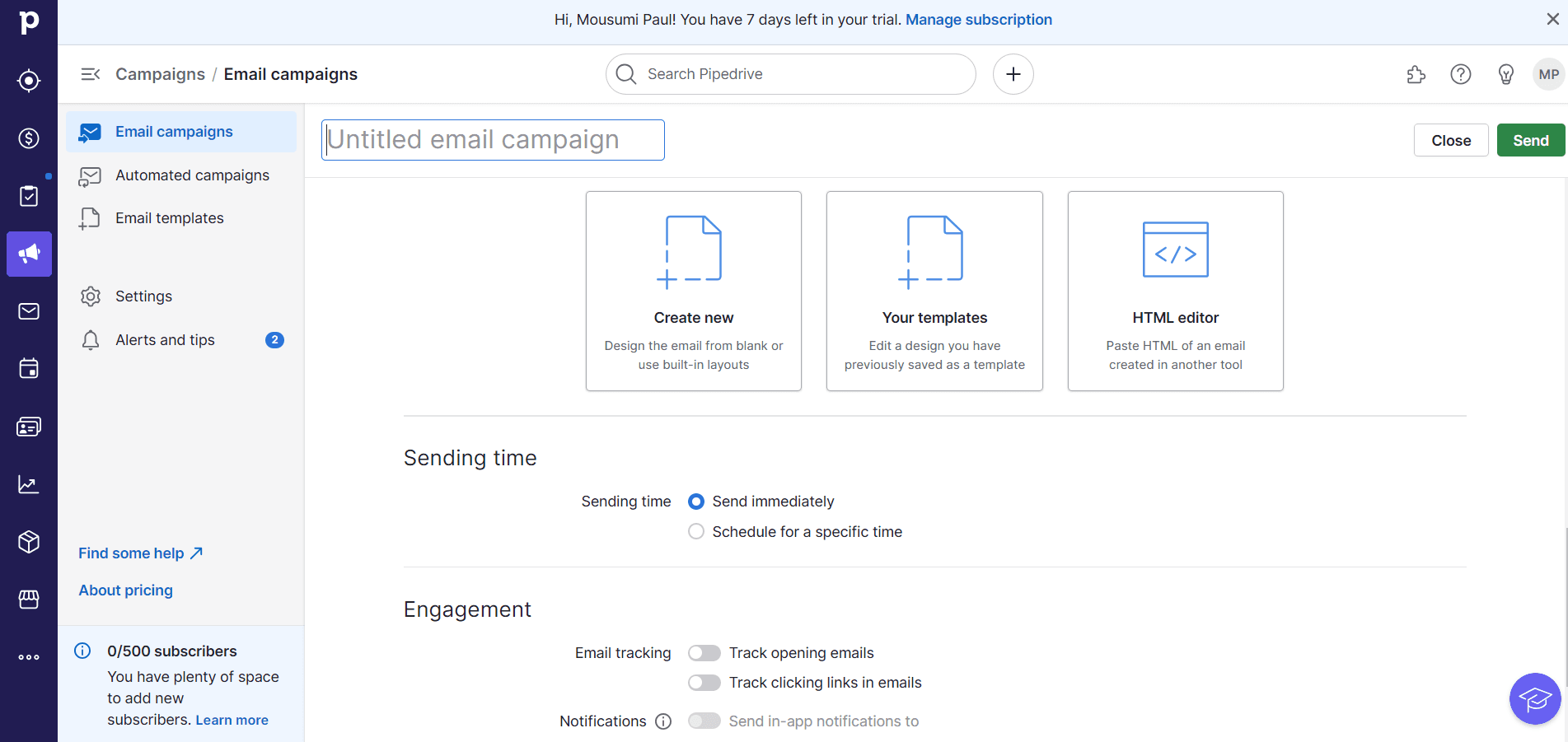Switch to Automated campaigns section
This screenshot has height=742, width=1568.
coord(192,175)
